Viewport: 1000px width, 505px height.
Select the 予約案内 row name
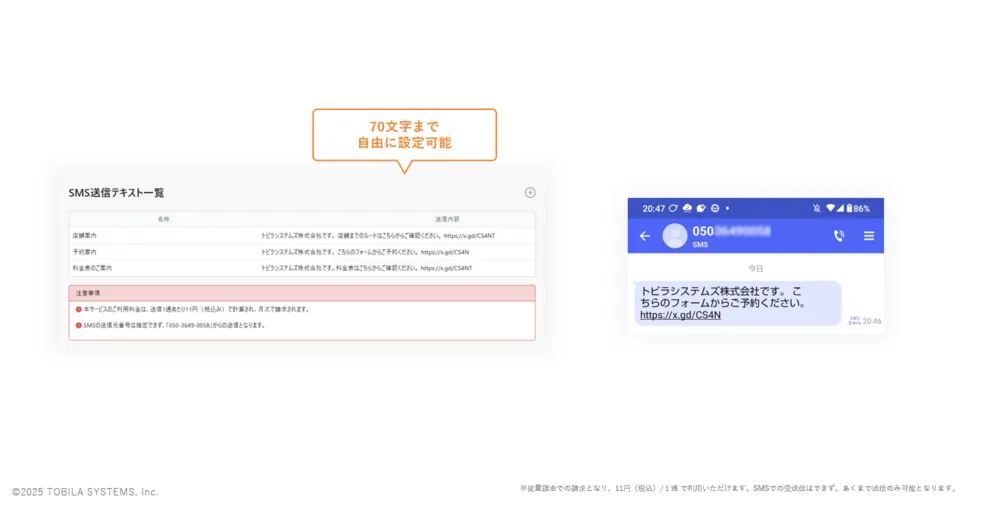tap(85, 252)
